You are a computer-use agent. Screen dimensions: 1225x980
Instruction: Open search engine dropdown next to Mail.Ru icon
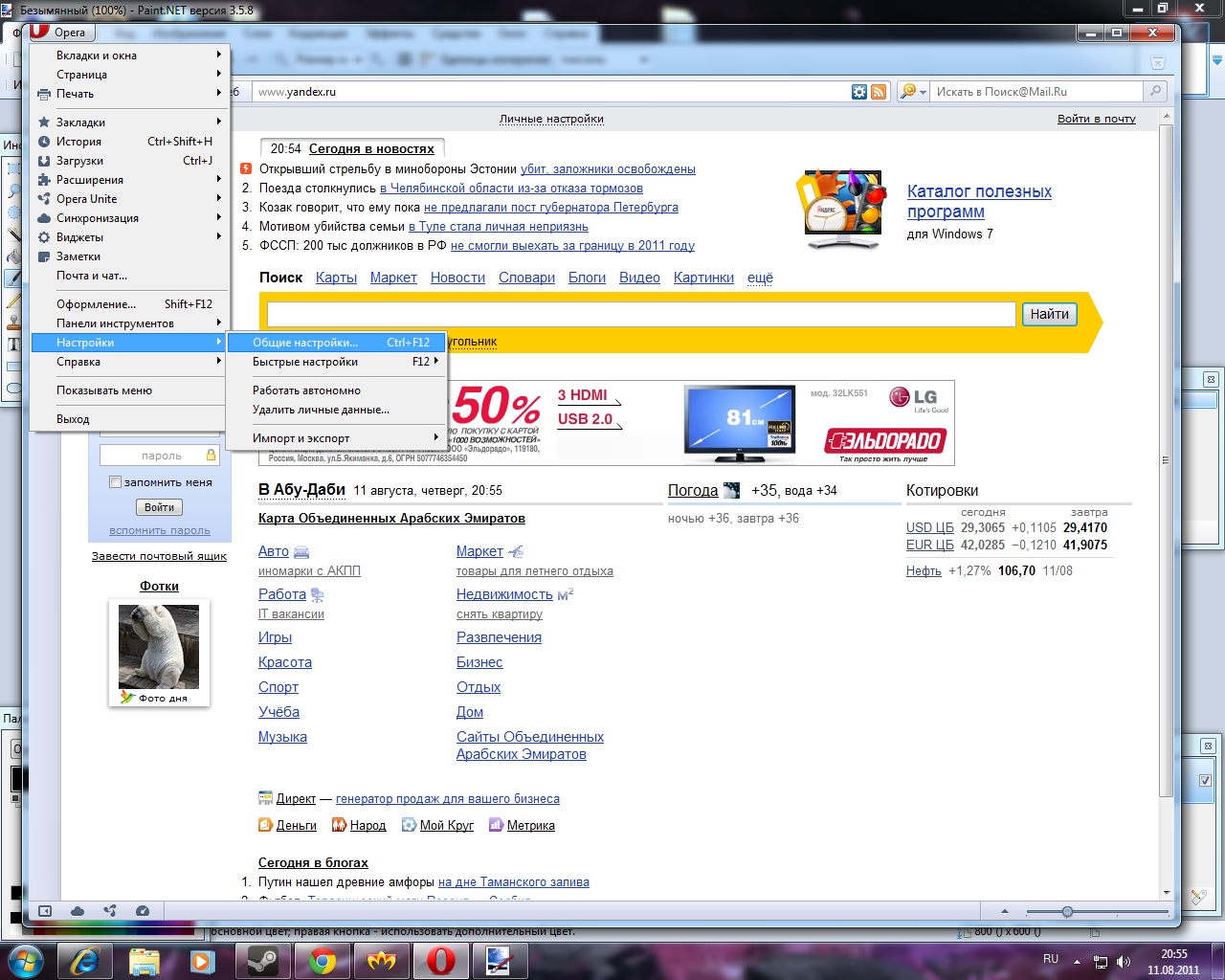(923, 92)
